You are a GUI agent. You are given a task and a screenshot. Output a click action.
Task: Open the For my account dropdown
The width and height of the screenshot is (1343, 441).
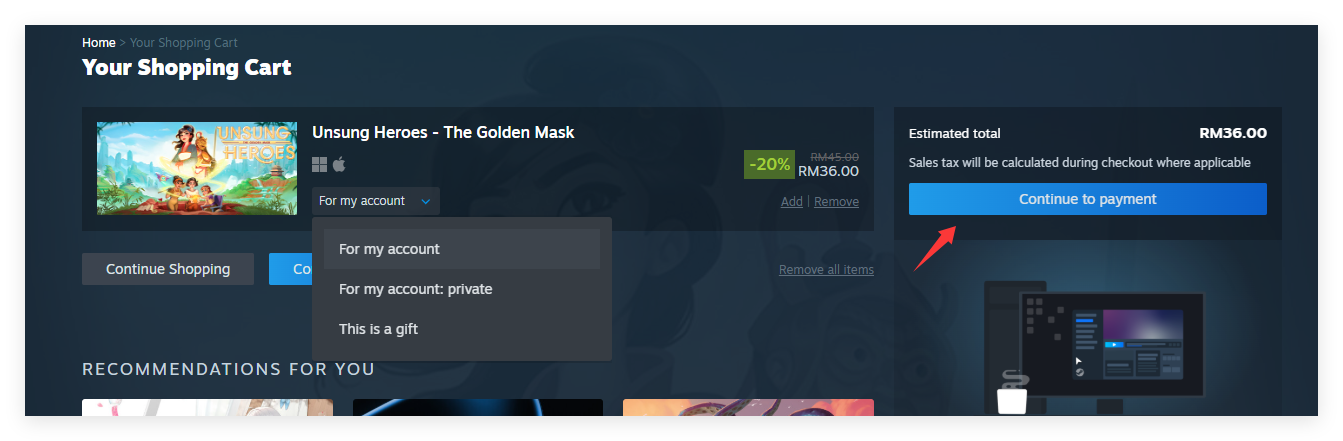pyautogui.click(x=375, y=201)
